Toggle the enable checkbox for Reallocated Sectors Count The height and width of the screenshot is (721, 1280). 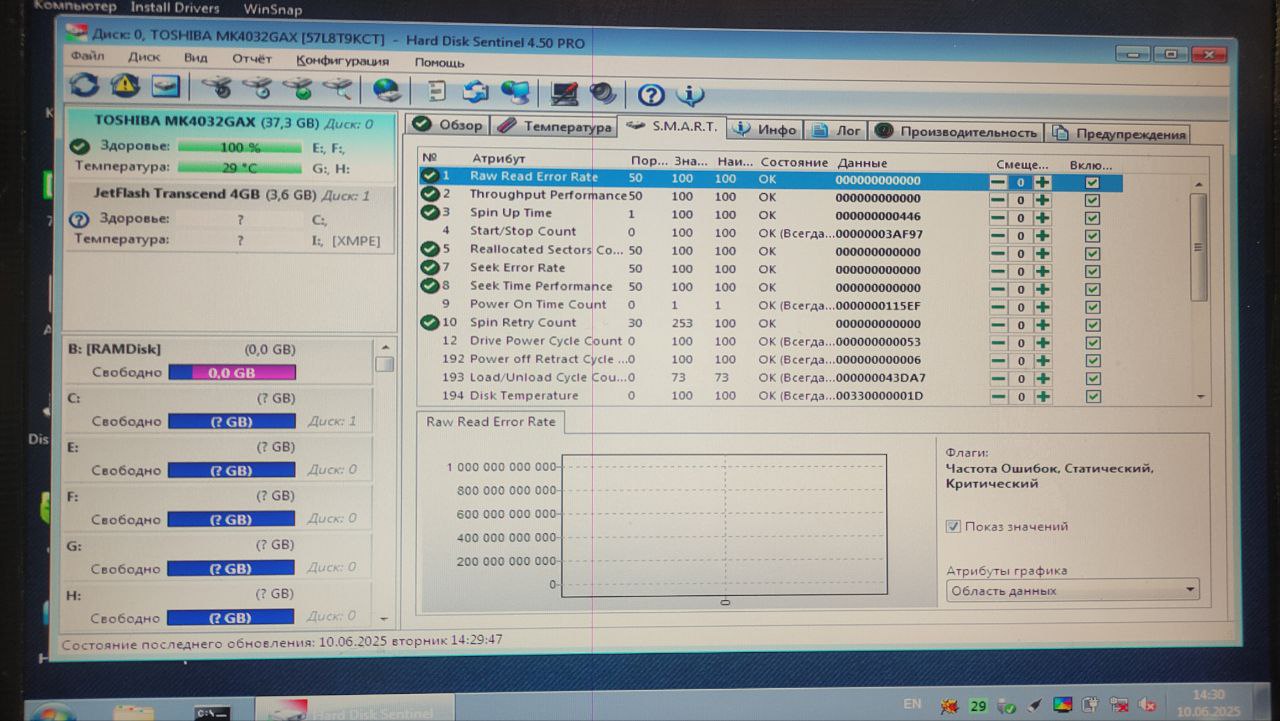tap(1092, 254)
